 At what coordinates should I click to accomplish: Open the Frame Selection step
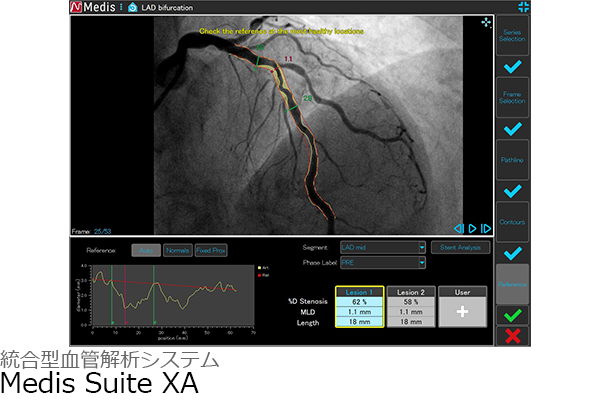(512, 98)
